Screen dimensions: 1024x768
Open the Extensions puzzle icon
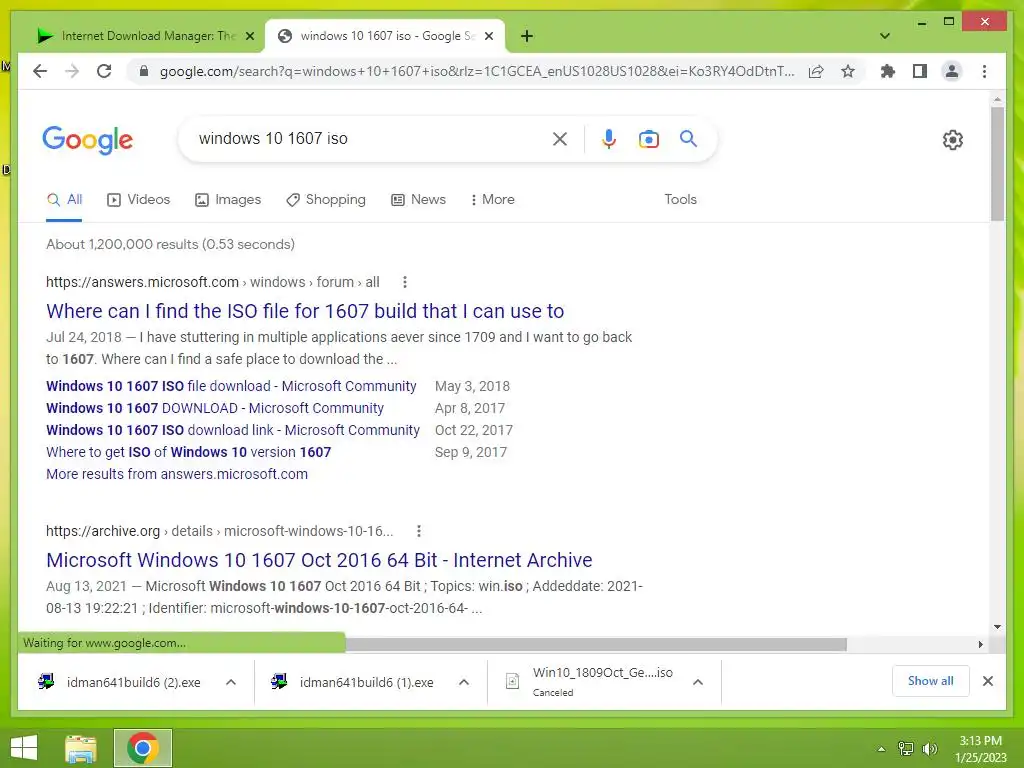pyautogui.click(x=888, y=71)
